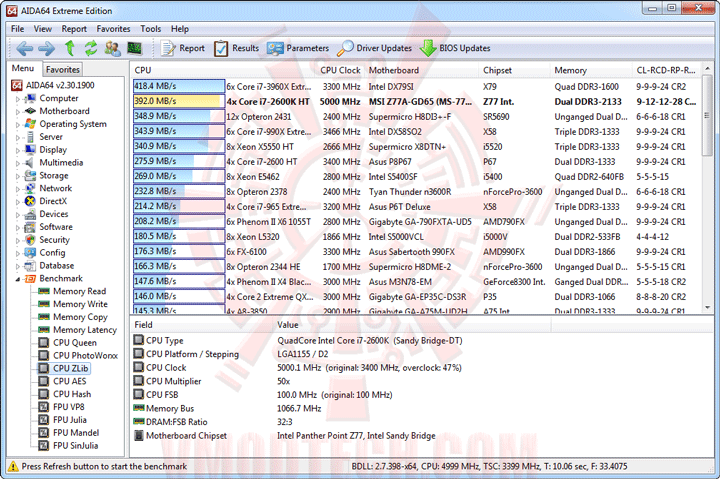
Task: Go forward with the blue right arrow
Action: tap(46, 48)
